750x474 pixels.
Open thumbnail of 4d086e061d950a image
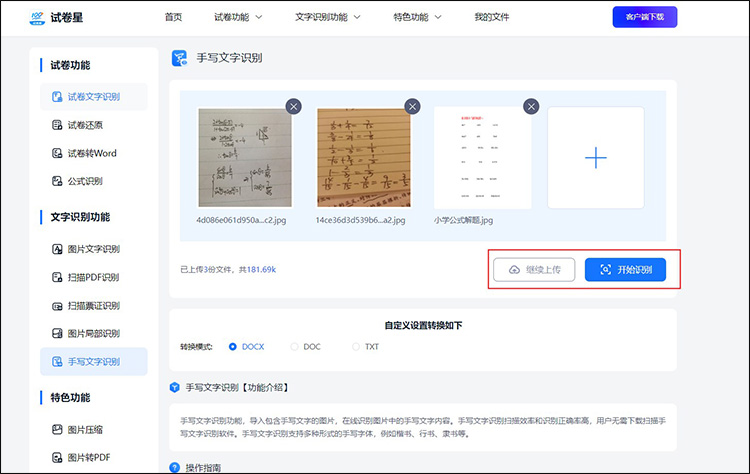245,158
